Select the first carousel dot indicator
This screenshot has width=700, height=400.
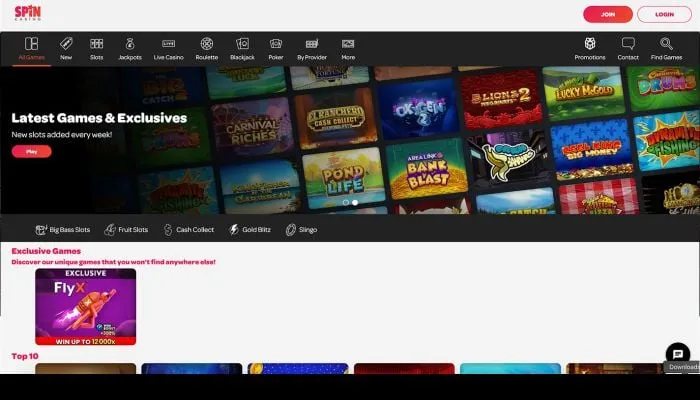pos(346,202)
